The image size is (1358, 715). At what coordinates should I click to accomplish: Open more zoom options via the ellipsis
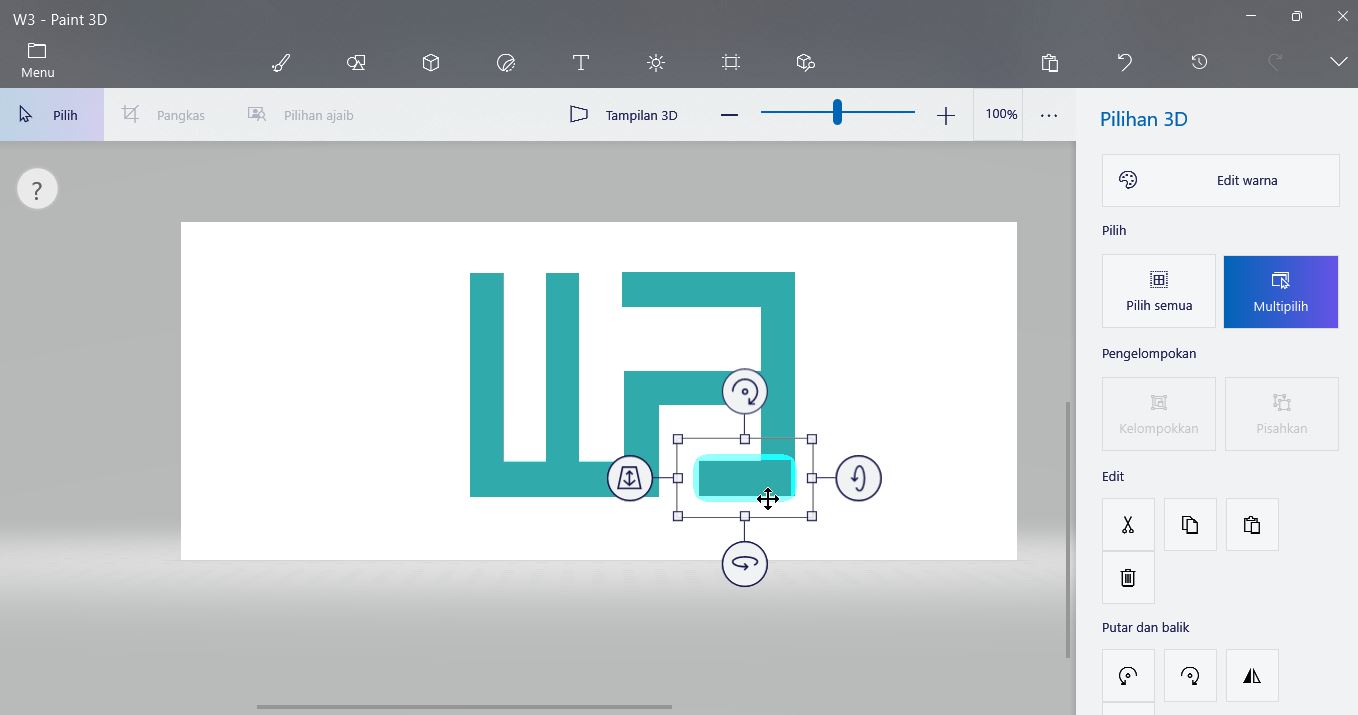point(1048,114)
